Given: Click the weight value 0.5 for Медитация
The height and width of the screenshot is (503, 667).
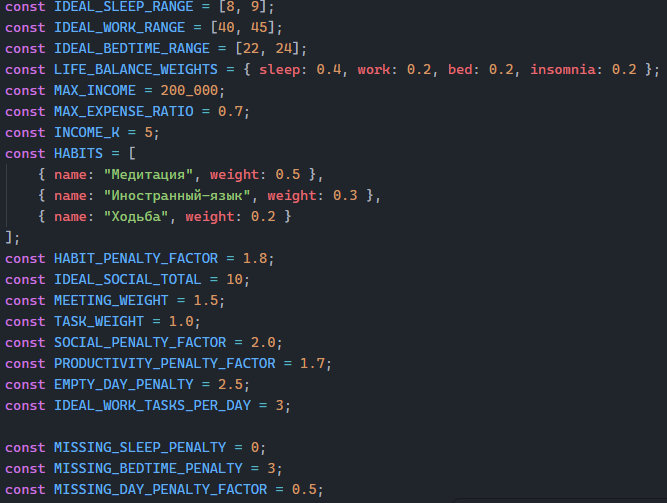Looking at the screenshot, I should (288, 174).
